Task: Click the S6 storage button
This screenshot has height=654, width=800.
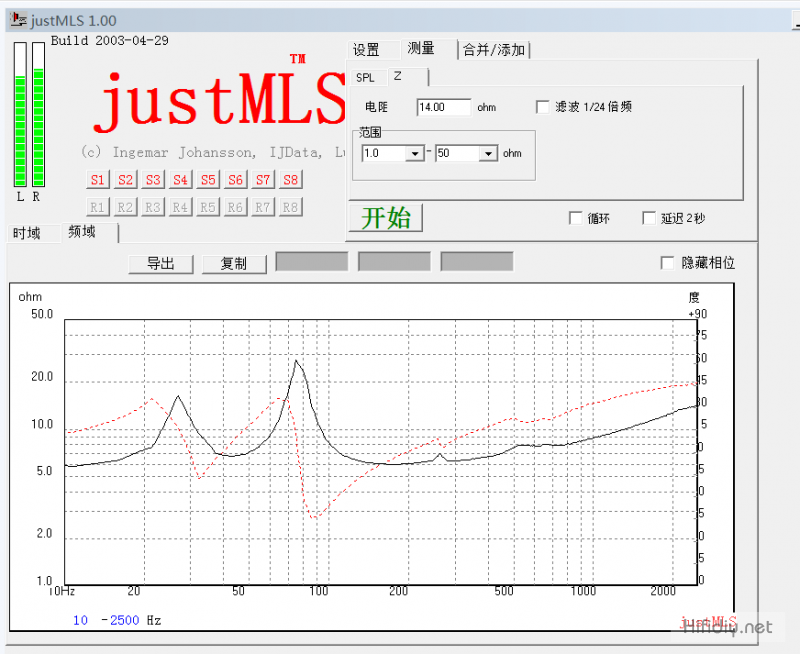Action: (x=235, y=180)
